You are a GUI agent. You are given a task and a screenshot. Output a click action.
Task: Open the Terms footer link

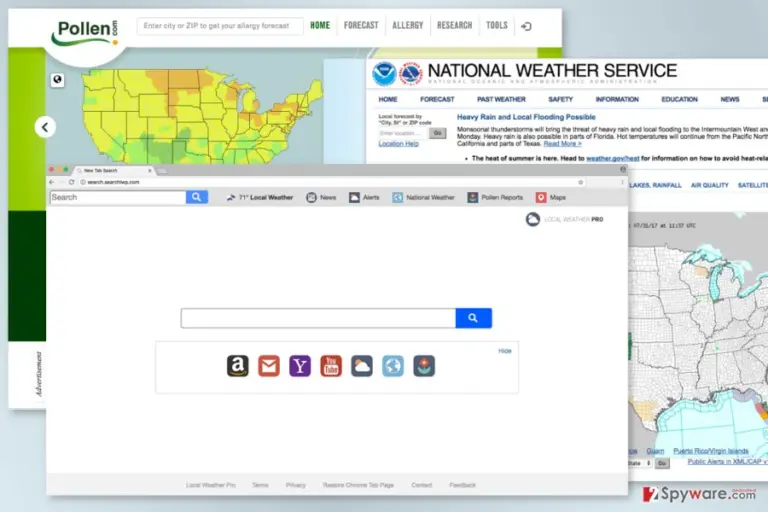click(260, 485)
